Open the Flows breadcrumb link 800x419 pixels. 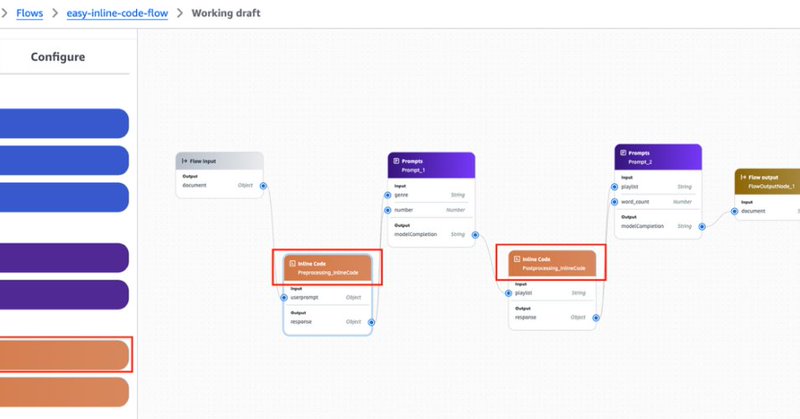coord(30,13)
